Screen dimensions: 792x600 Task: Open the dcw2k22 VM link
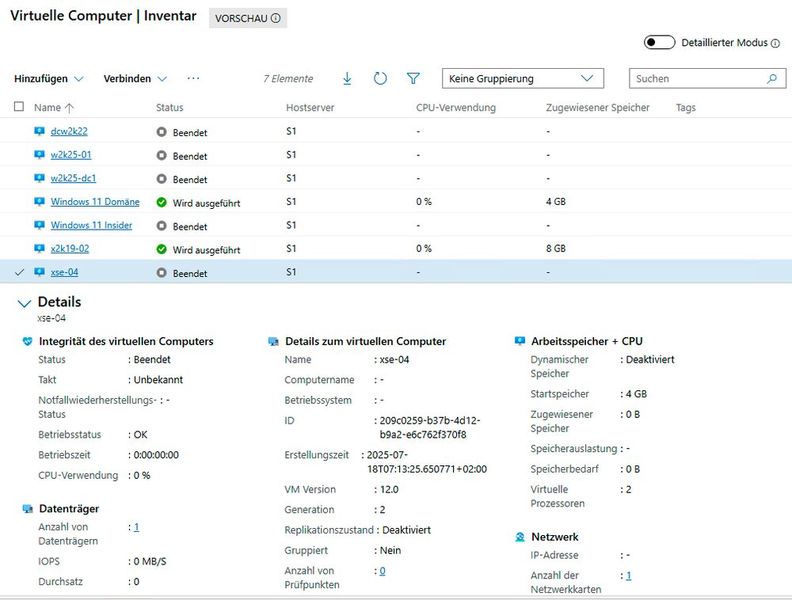coord(69,131)
